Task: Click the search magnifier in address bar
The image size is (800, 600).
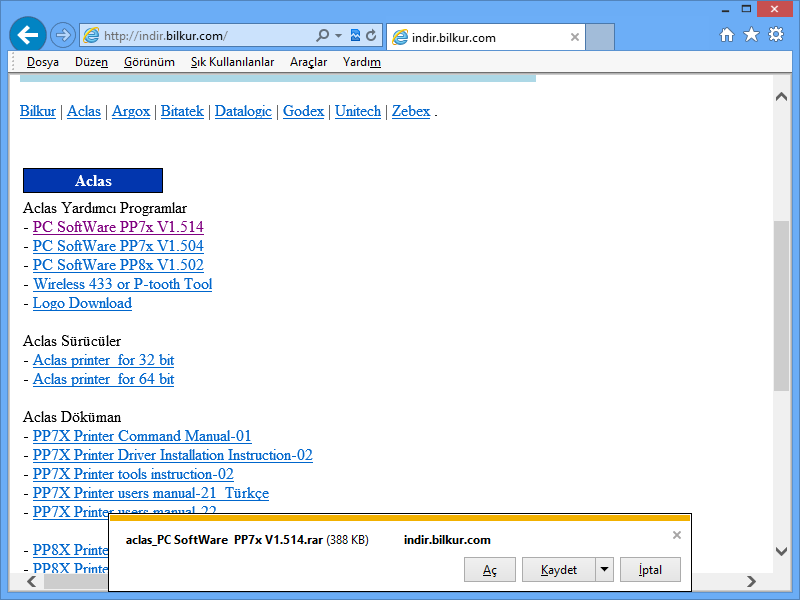Action: [x=322, y=35]
